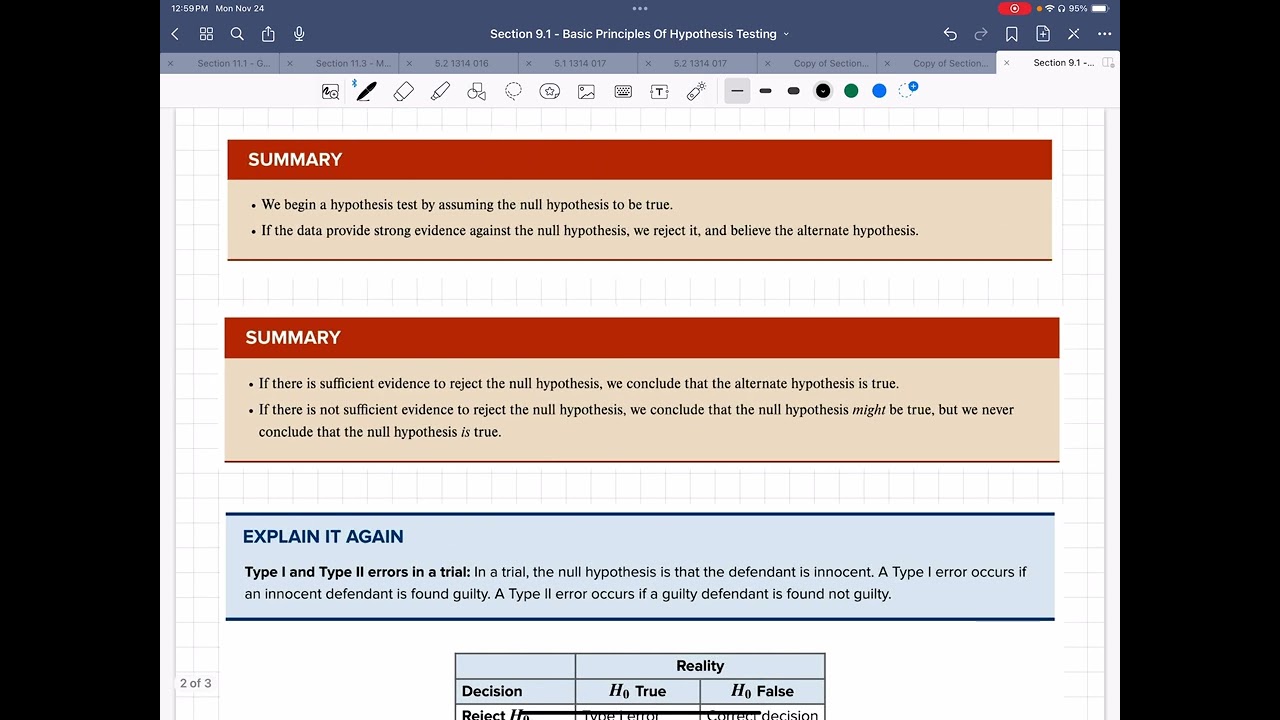Tap the 2 of 3 page indicator
1280x720 pixels.
(195, 683)
